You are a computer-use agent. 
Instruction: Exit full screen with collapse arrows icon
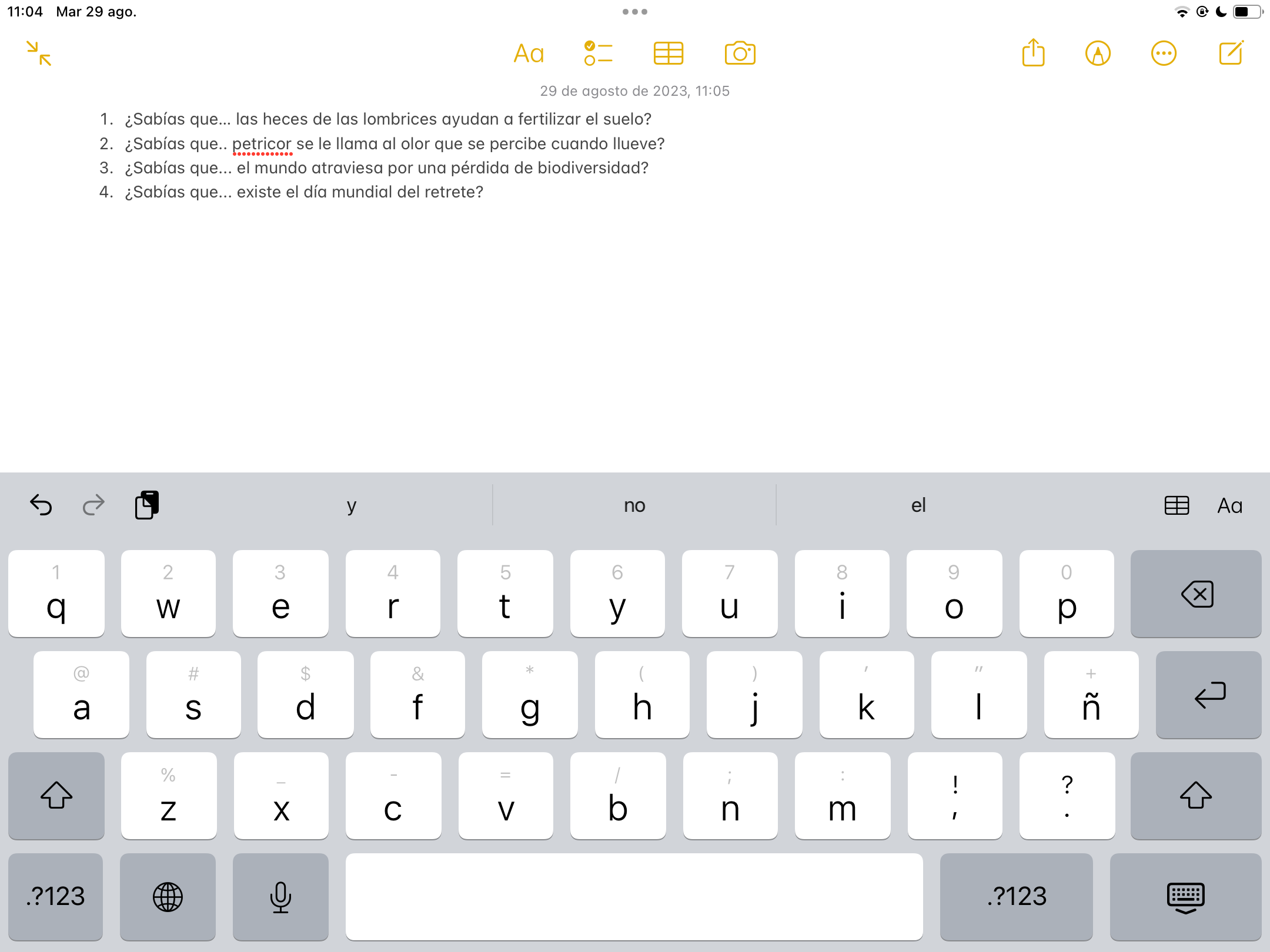(x=39, y=53)
